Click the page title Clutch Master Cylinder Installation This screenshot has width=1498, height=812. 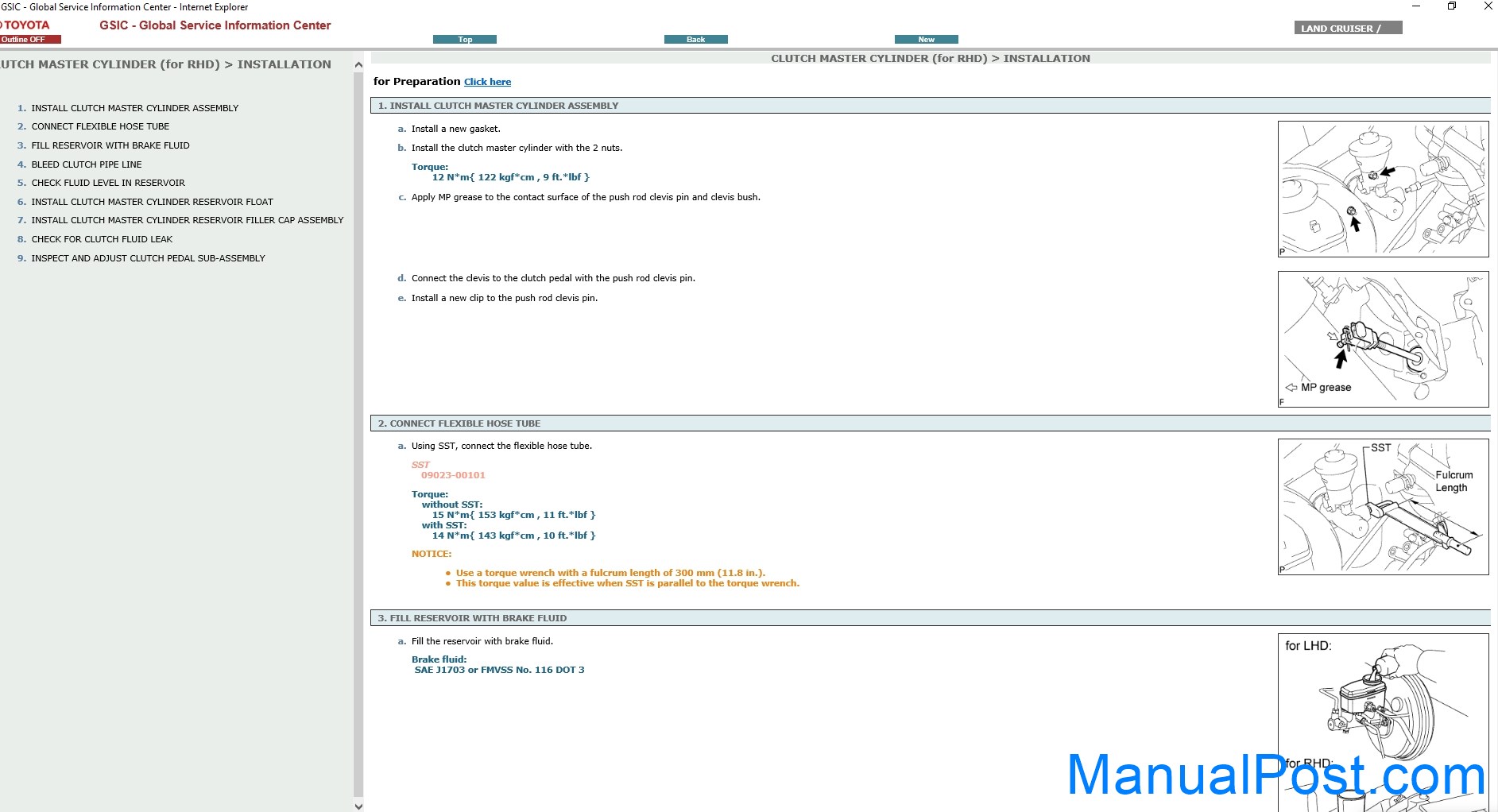point(931,58)
